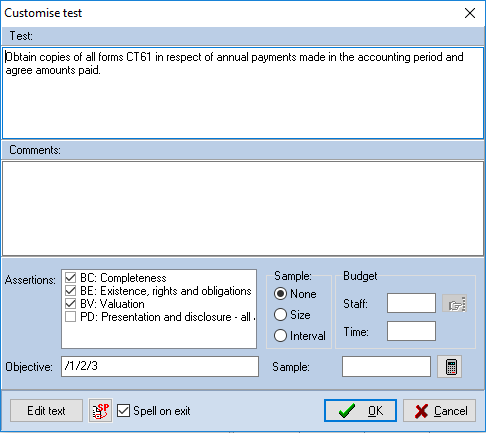Select the None sample radio button

coord(280,294)
